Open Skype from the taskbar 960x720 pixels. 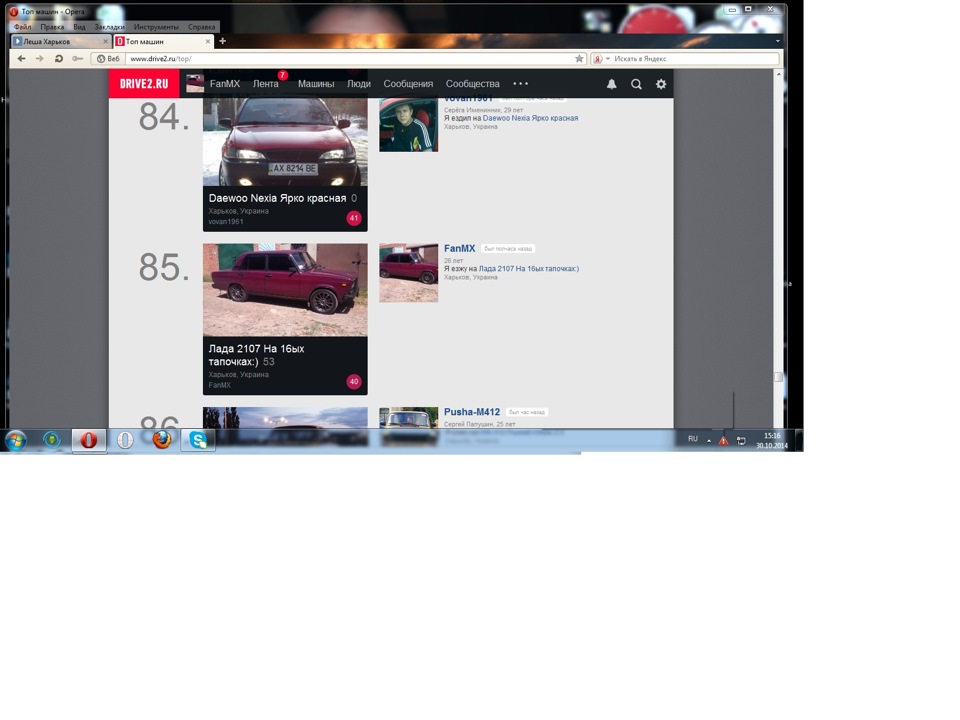(198, 440)
